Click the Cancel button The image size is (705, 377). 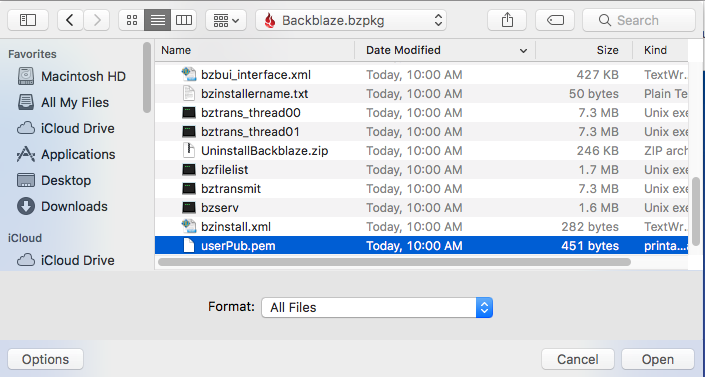tap(577, 359)
